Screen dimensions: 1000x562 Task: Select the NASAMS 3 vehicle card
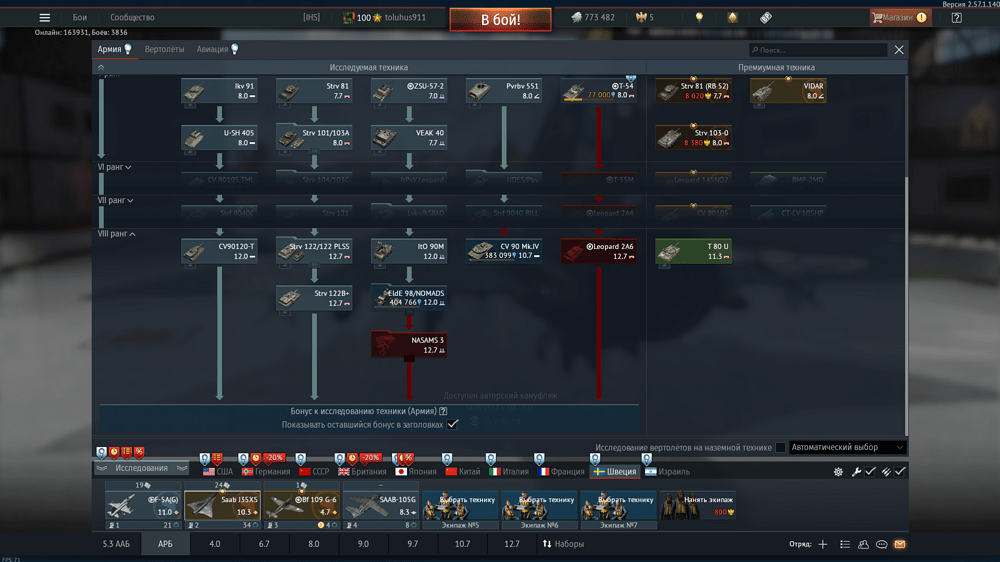coord(409,345)
